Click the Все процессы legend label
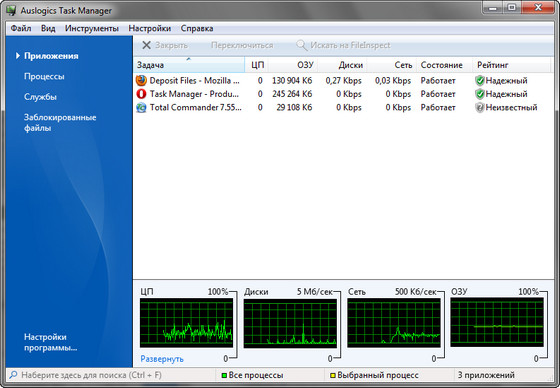Image resolution: width=560 pixels, height=388 pixels. (x=256, y=375)
